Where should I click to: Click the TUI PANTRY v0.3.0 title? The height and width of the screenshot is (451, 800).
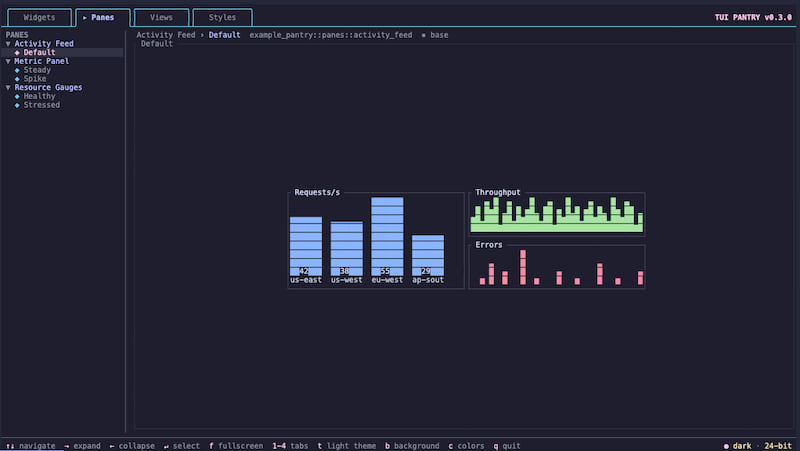click(753, 17)
